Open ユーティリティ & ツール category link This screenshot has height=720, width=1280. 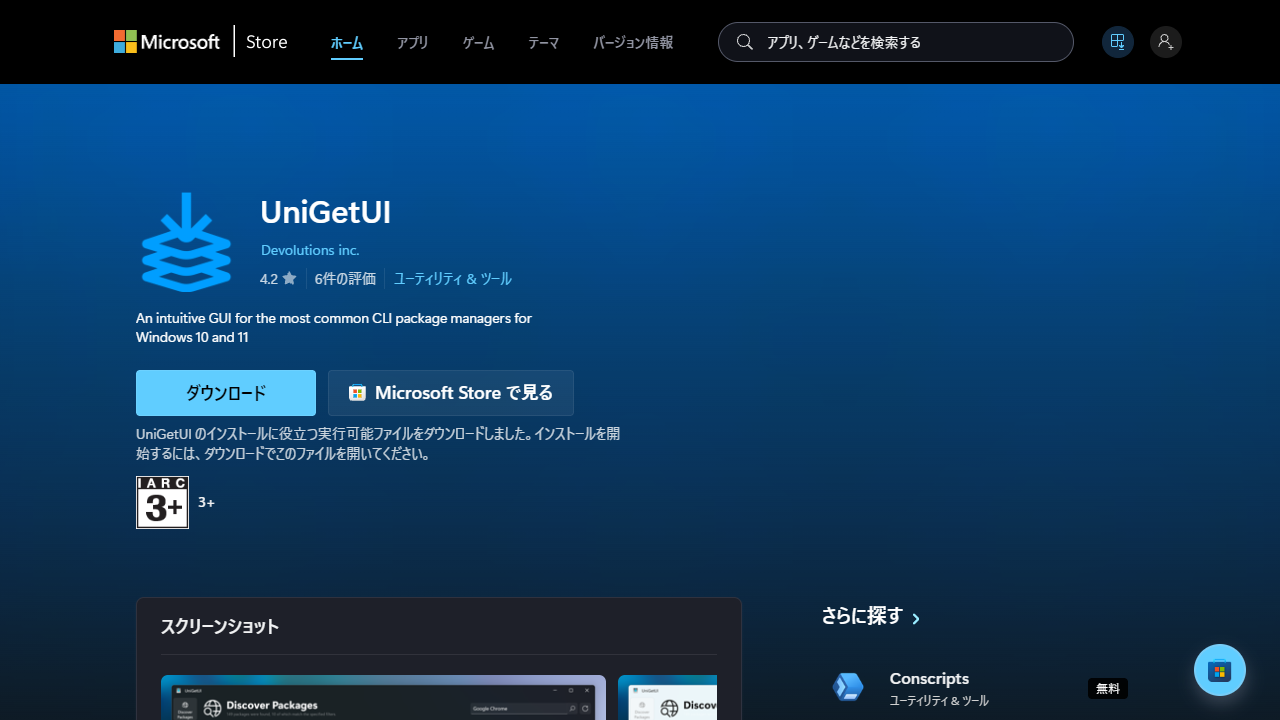[x=452, y=279]
